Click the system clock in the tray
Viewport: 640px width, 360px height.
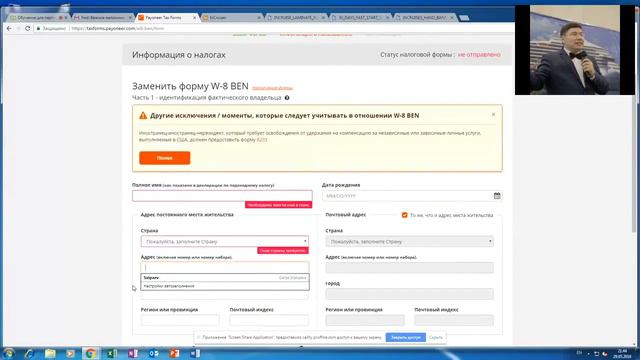coord(622,353)
